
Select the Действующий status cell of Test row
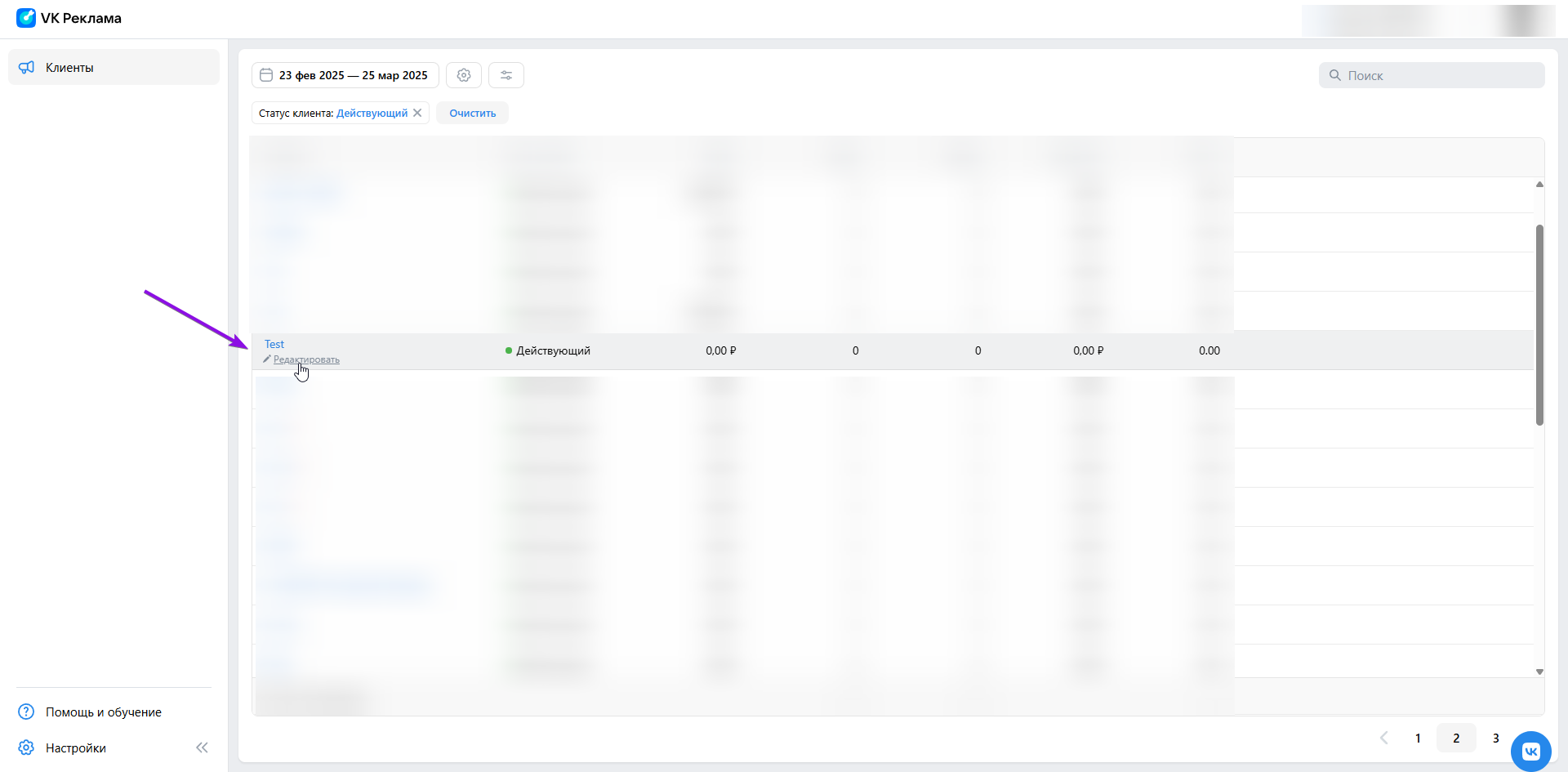(x=547, y=350)
